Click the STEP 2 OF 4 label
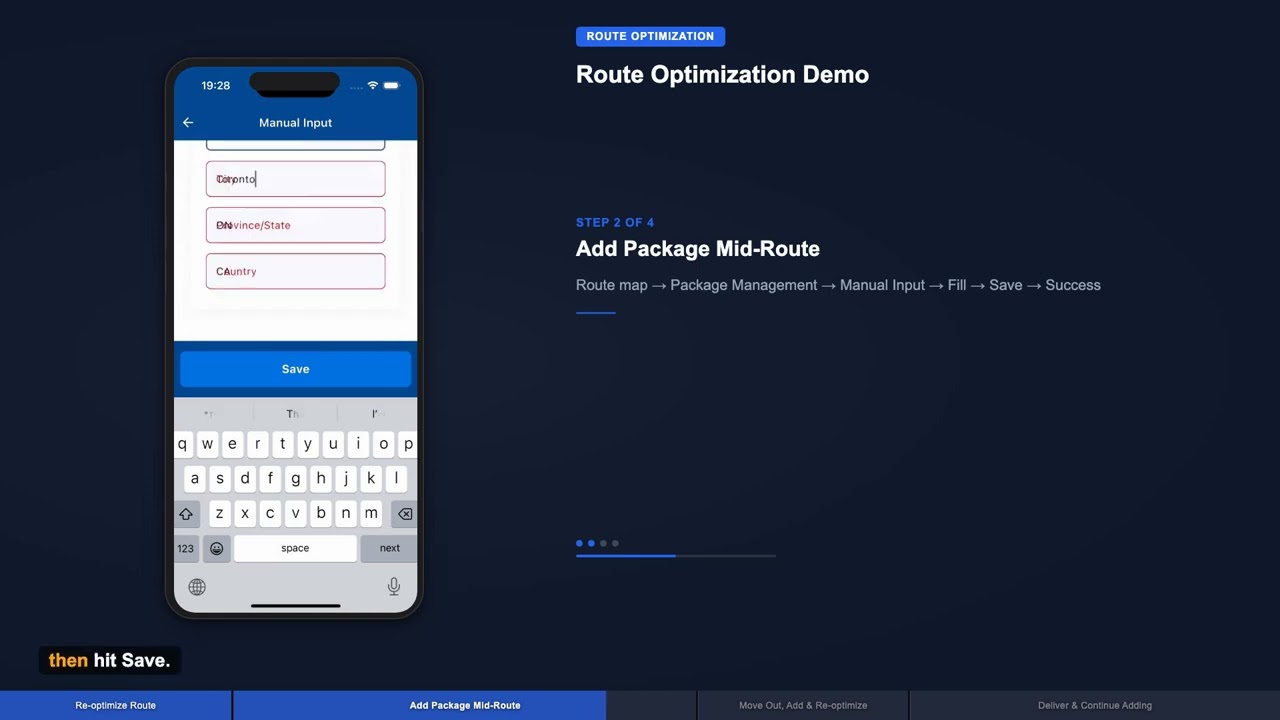This screenshot has width=1280, height=720. point(615,222)
